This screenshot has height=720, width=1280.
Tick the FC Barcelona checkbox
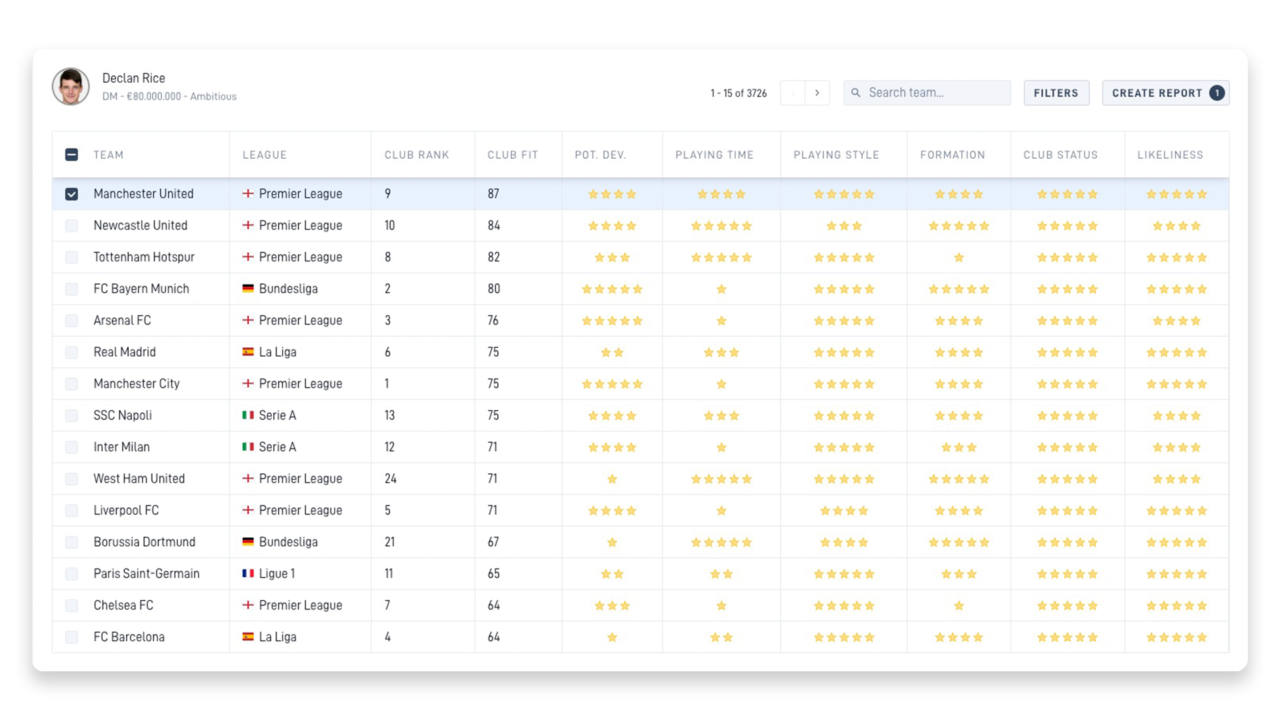coord(71,637)
